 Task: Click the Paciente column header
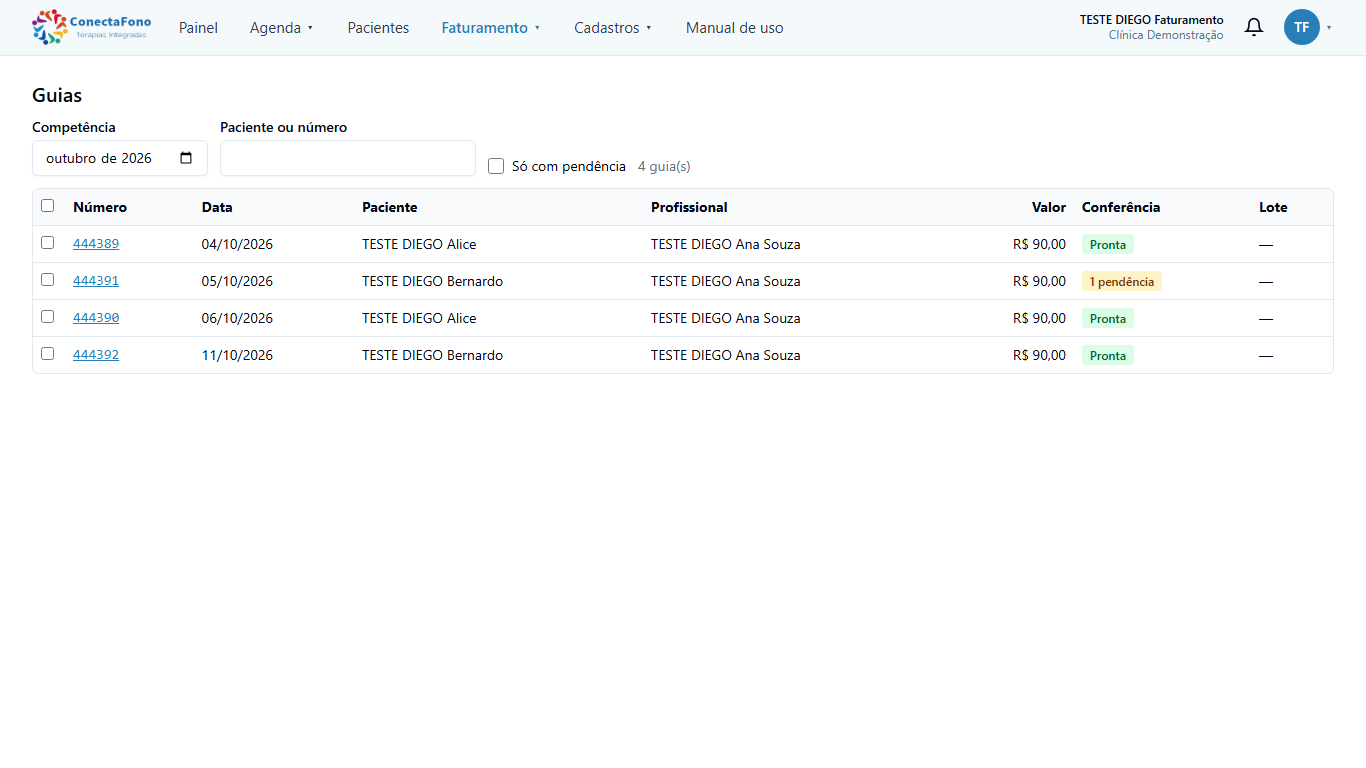390,207
